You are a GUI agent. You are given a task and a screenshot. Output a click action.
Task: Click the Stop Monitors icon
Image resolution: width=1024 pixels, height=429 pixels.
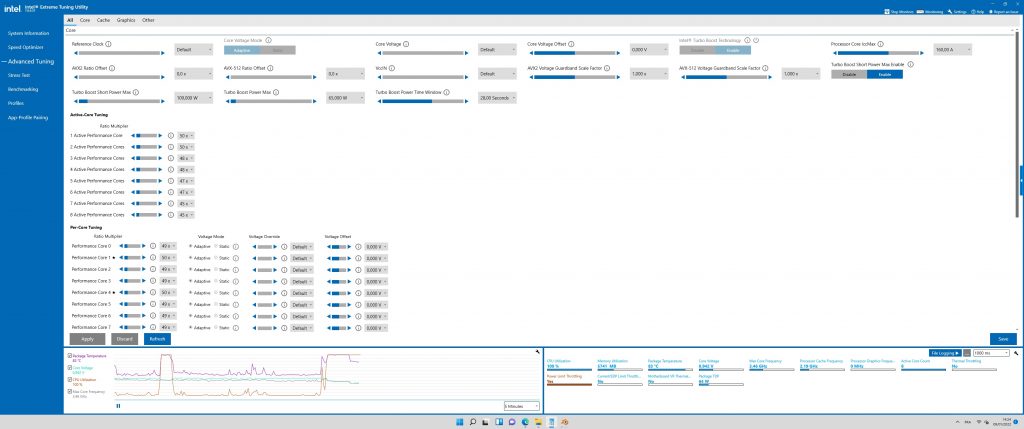pos(886,12)
